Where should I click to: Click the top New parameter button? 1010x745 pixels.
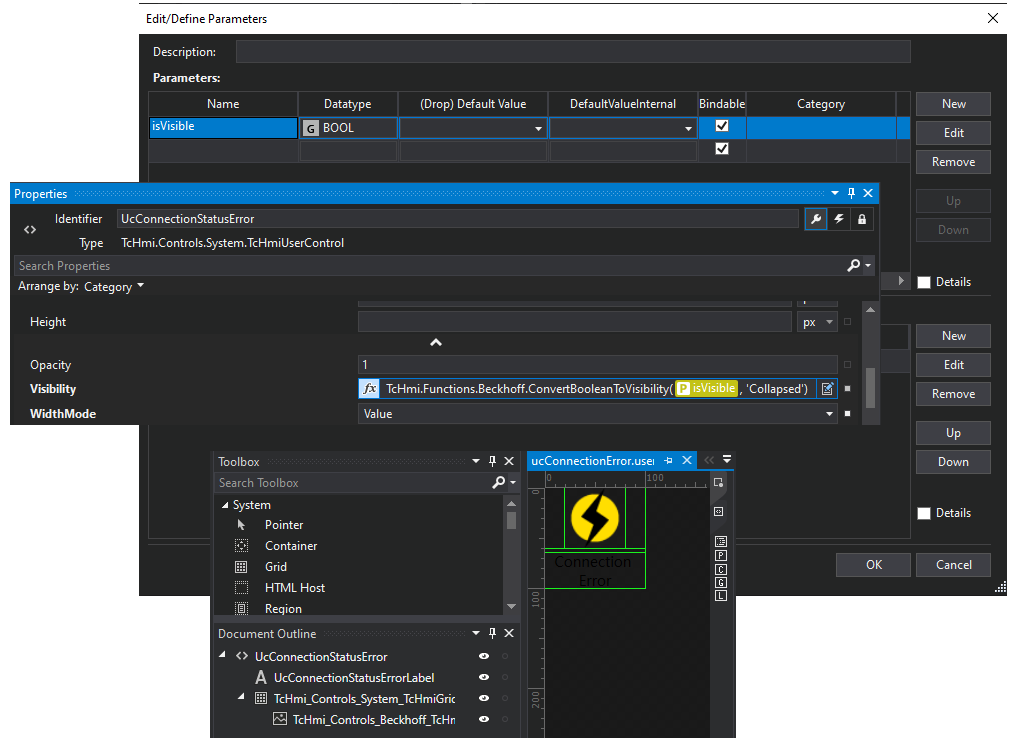953,104
